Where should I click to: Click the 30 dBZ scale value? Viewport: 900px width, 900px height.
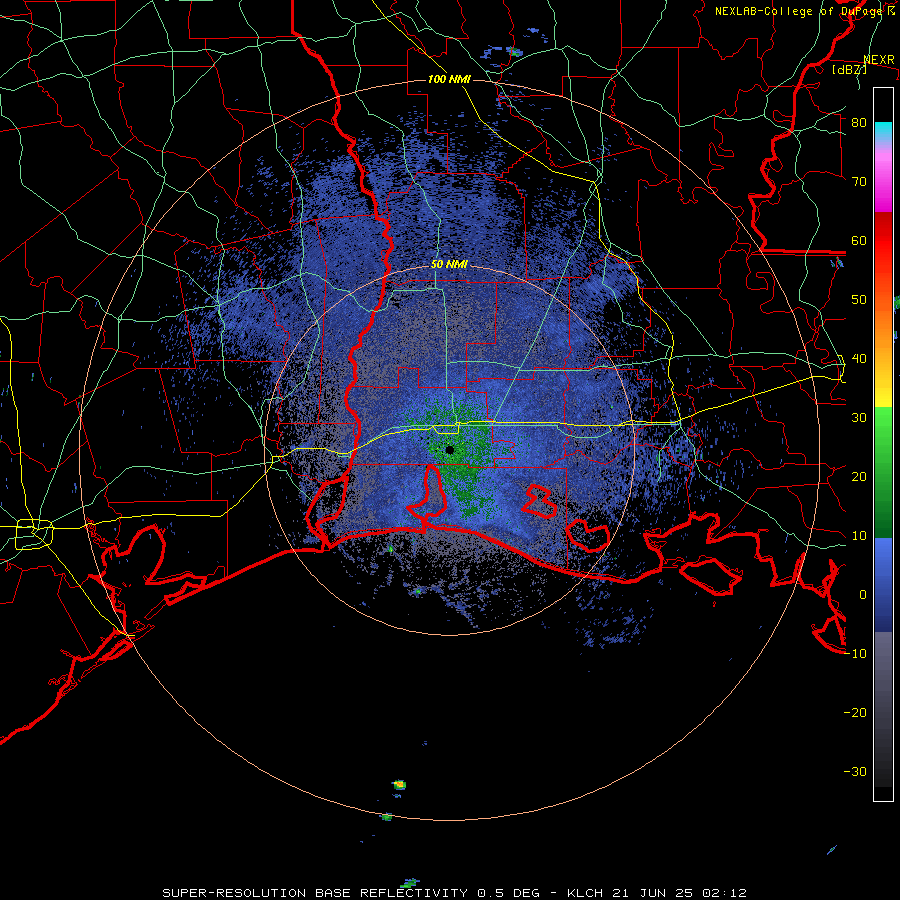(x=859, y=418)
